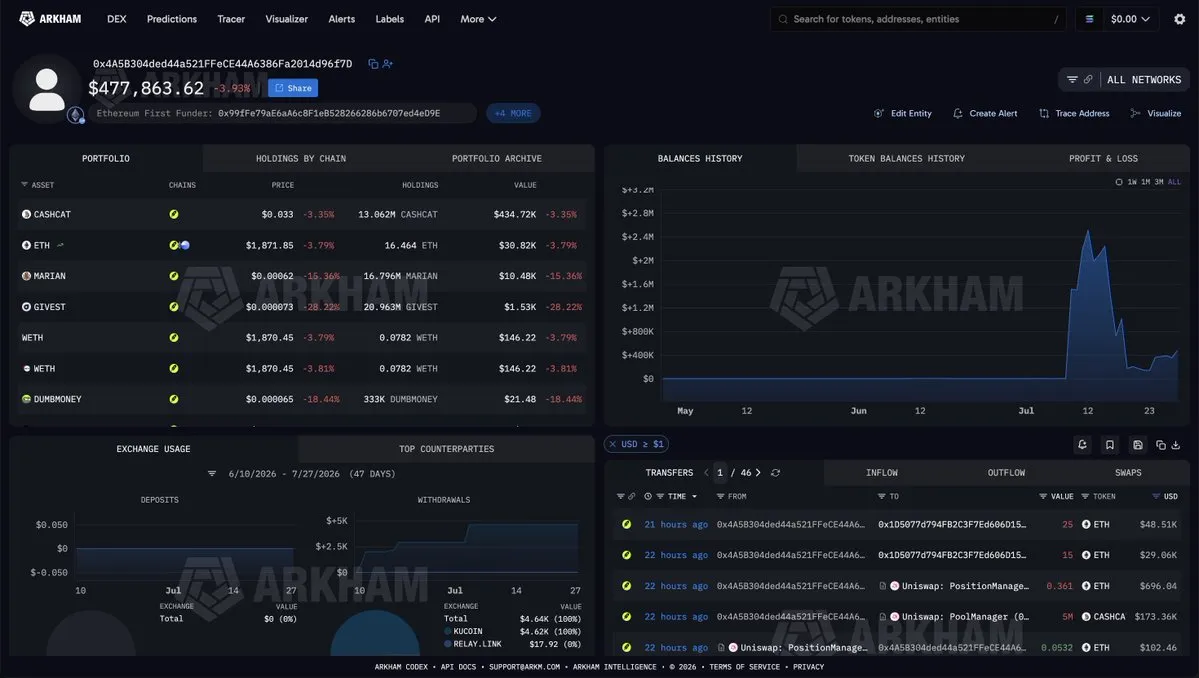Select the 1W range on balances chart

(1131, 182)
